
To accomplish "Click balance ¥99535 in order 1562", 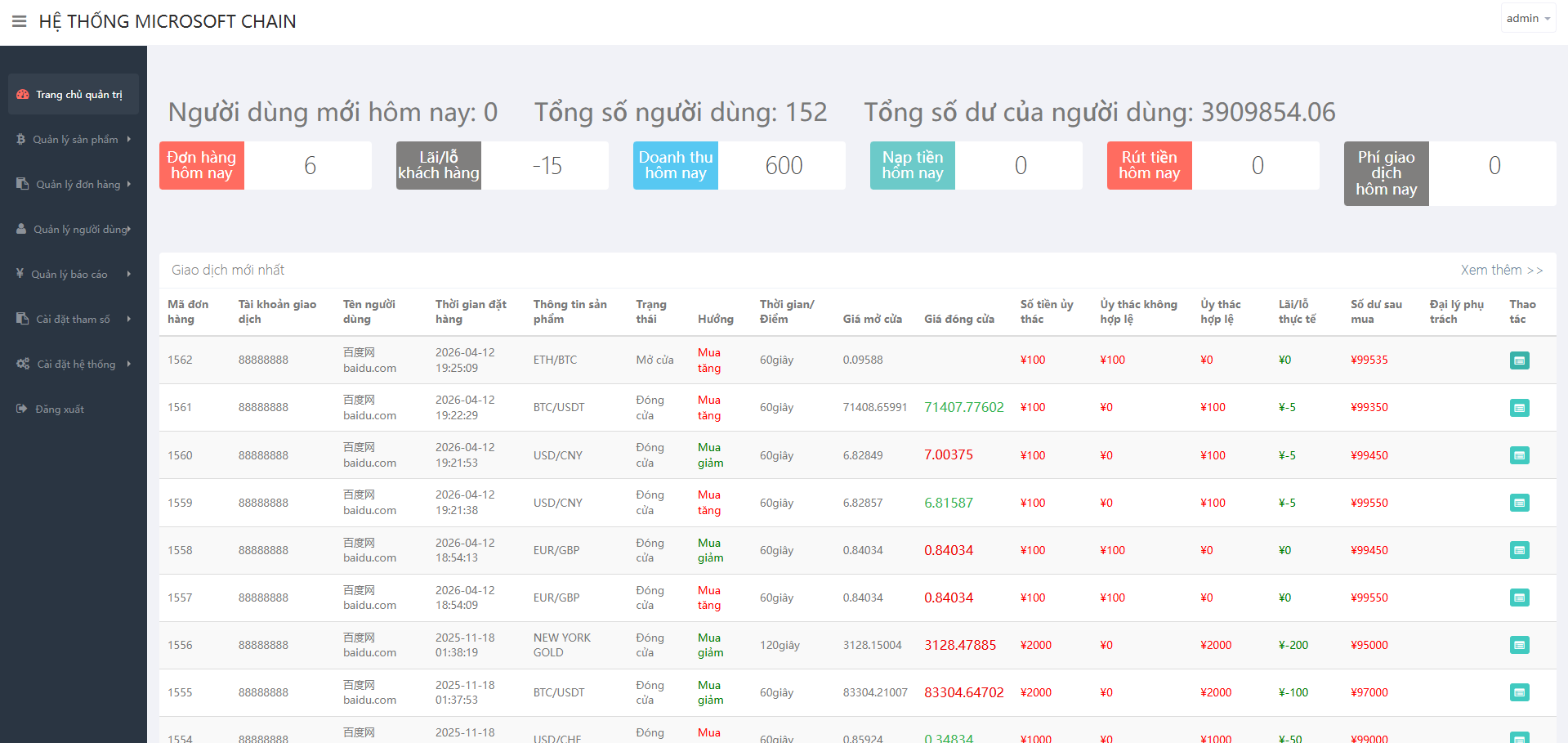I will click(1369, 360).
